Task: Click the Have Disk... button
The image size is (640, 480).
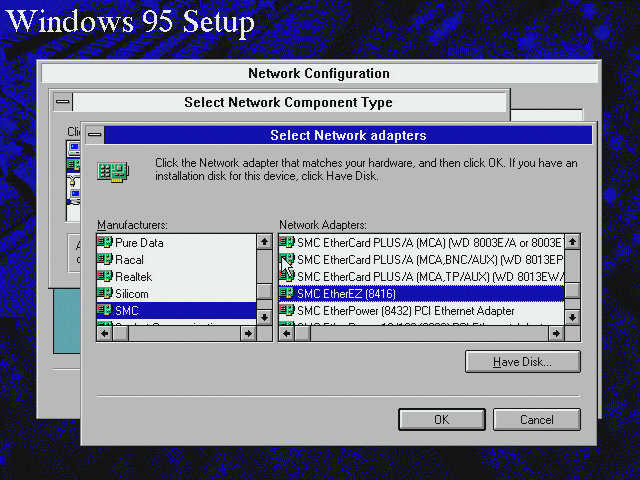Action: (522, 362)
